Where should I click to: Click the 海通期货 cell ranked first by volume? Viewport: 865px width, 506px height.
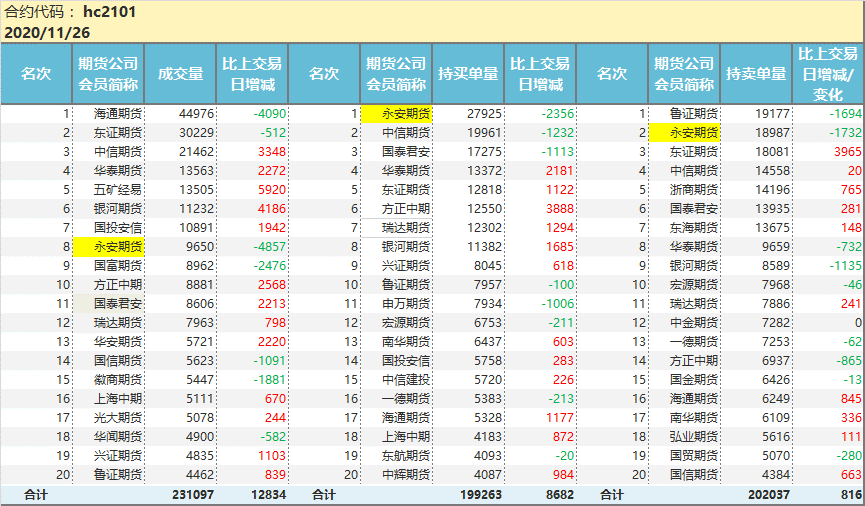pos(109,114)
